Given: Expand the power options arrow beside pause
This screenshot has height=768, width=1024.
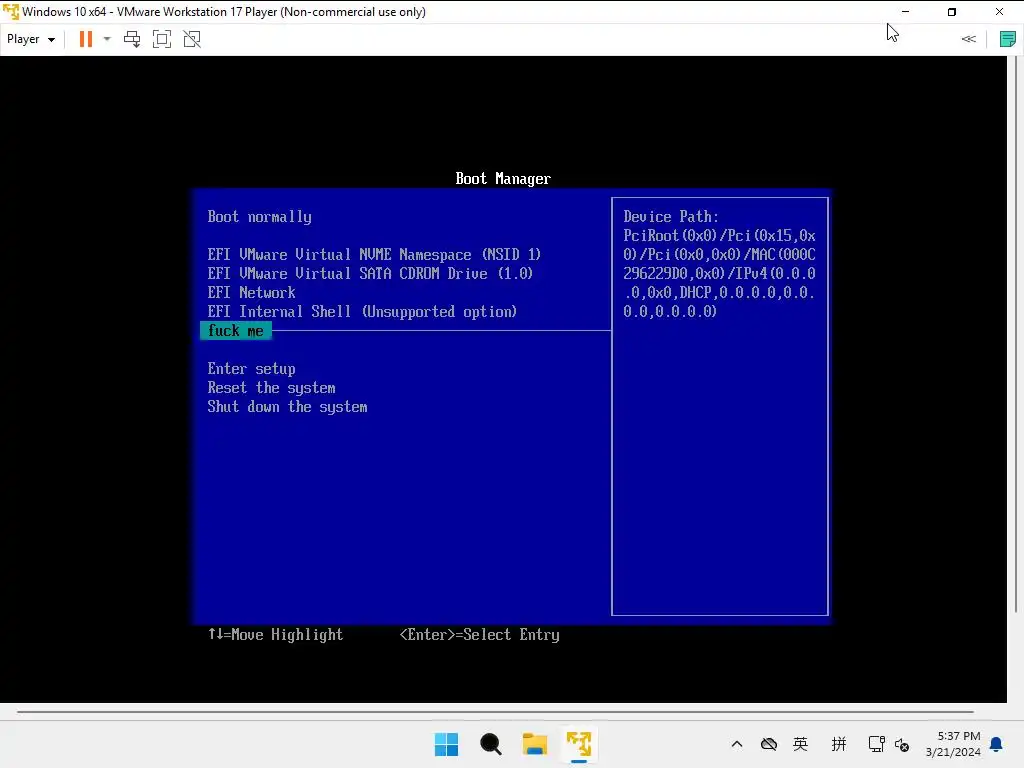Looking at the screenshot, I should 107,39.
